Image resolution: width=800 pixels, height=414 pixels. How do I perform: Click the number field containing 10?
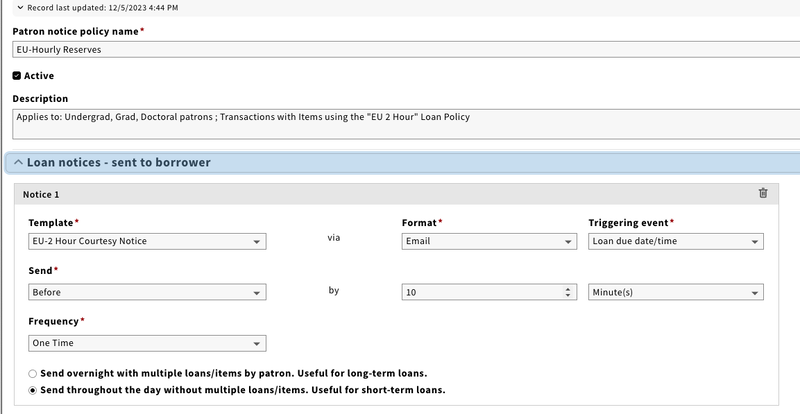[x=480, y=292]
